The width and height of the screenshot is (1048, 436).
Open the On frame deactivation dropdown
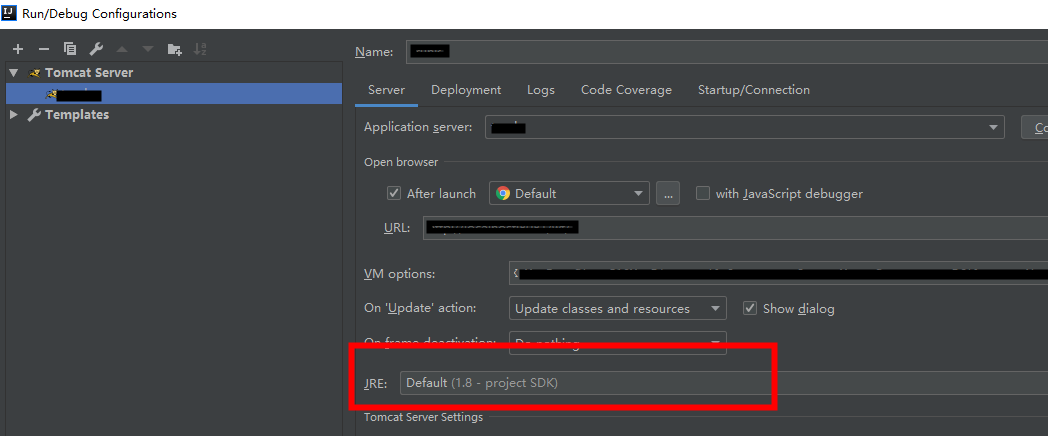coord(618,343)
